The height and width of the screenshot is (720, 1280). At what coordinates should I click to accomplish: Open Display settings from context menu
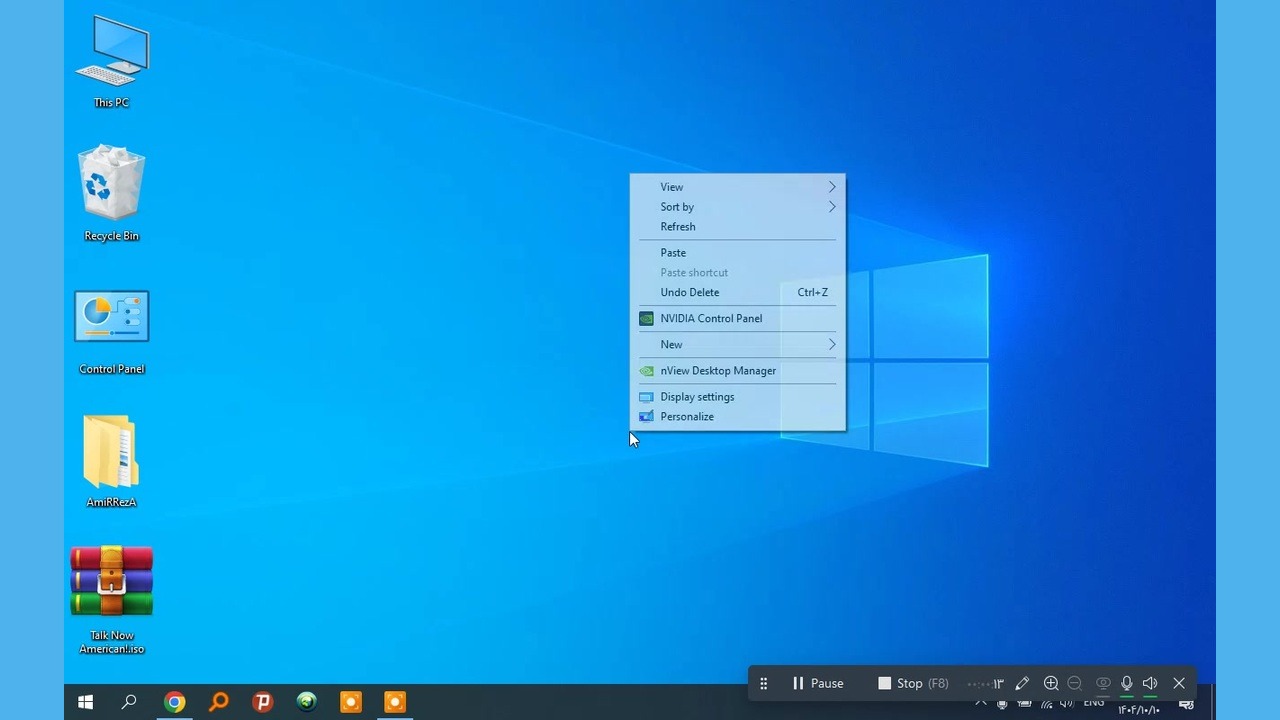[697, 397]
